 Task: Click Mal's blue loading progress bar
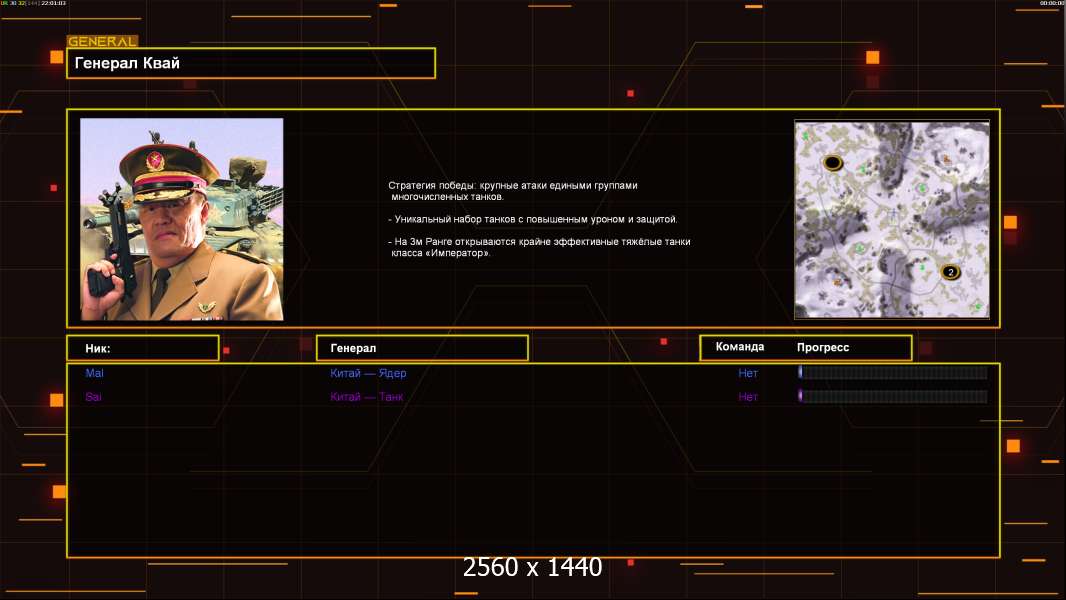click(x=892, y=373)
